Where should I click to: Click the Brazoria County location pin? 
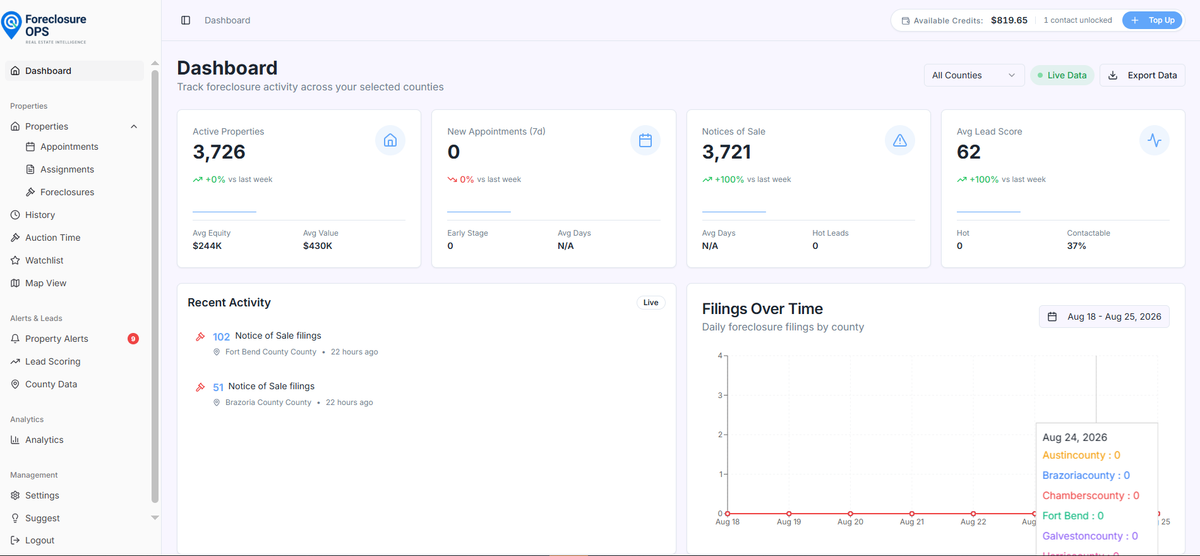click(216, 402)
